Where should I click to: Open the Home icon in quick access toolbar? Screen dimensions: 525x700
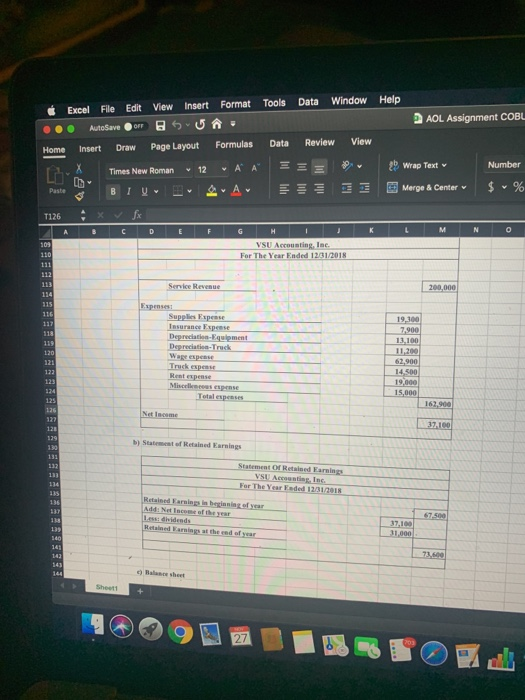coord(217,124)
